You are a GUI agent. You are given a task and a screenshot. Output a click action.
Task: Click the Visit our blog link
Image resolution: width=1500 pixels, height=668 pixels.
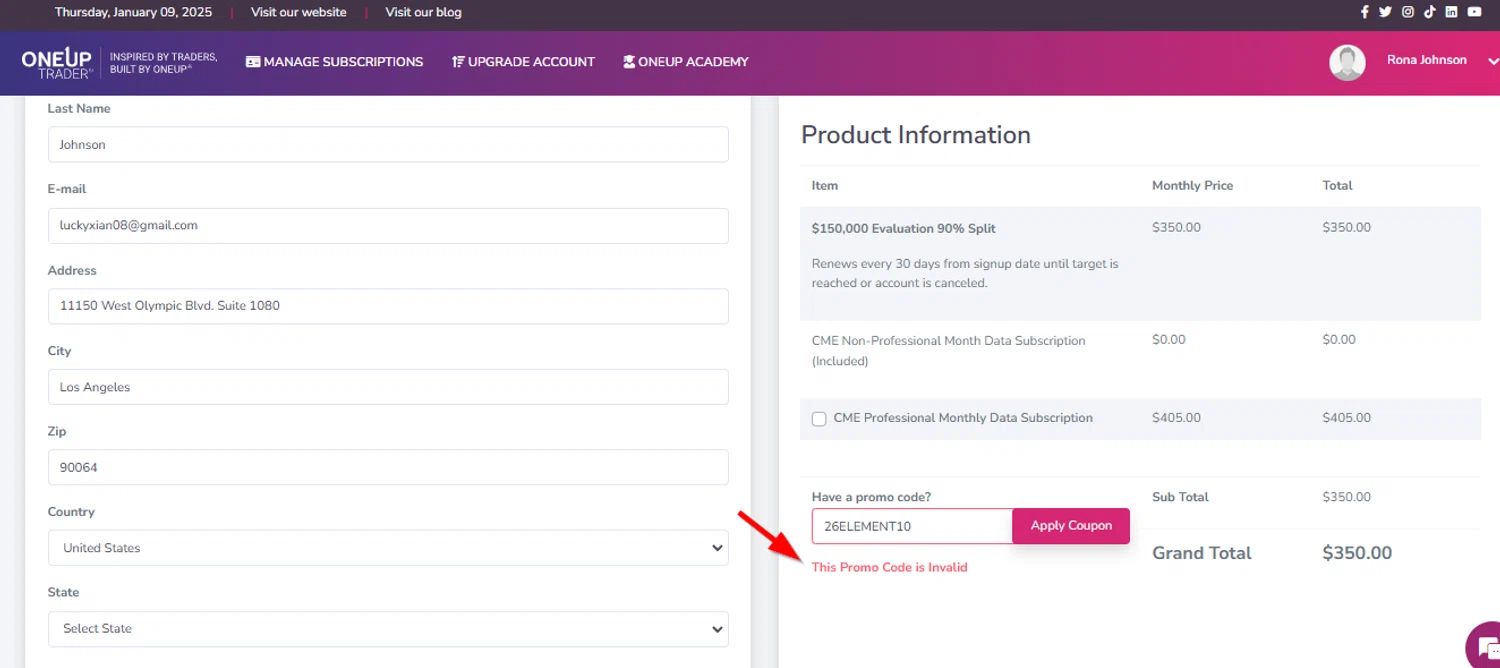coord(424,12)
